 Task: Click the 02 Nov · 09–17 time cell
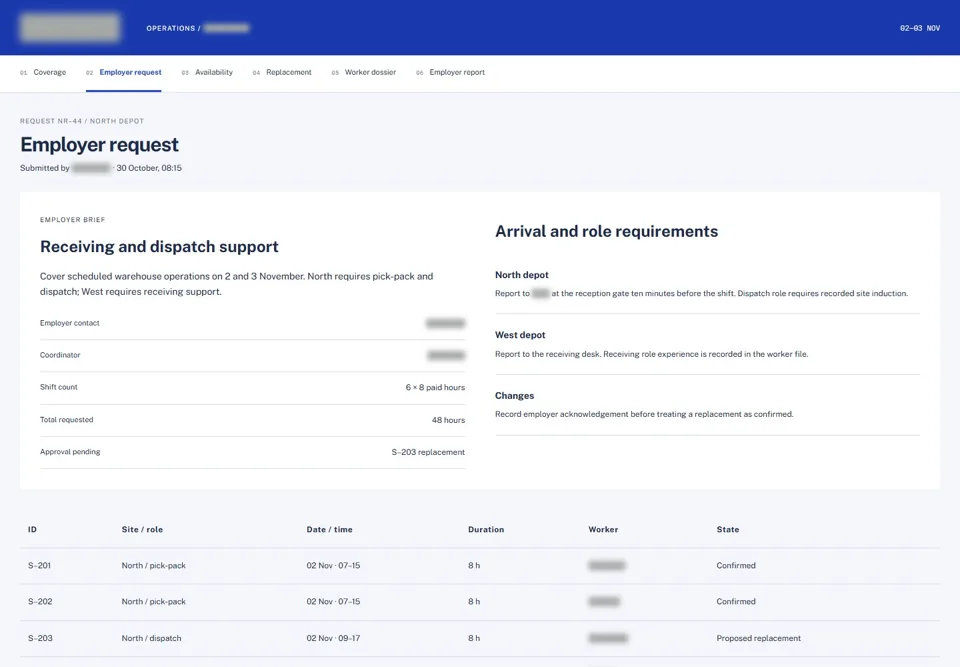333,638
